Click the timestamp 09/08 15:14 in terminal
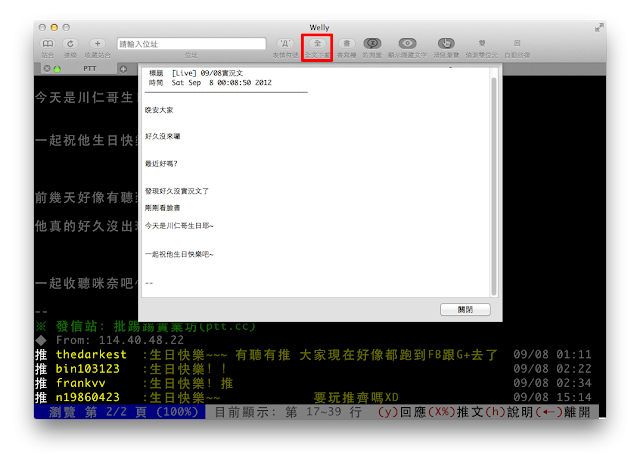The width and height of the screenshot is (640, 466). (552, 397)
